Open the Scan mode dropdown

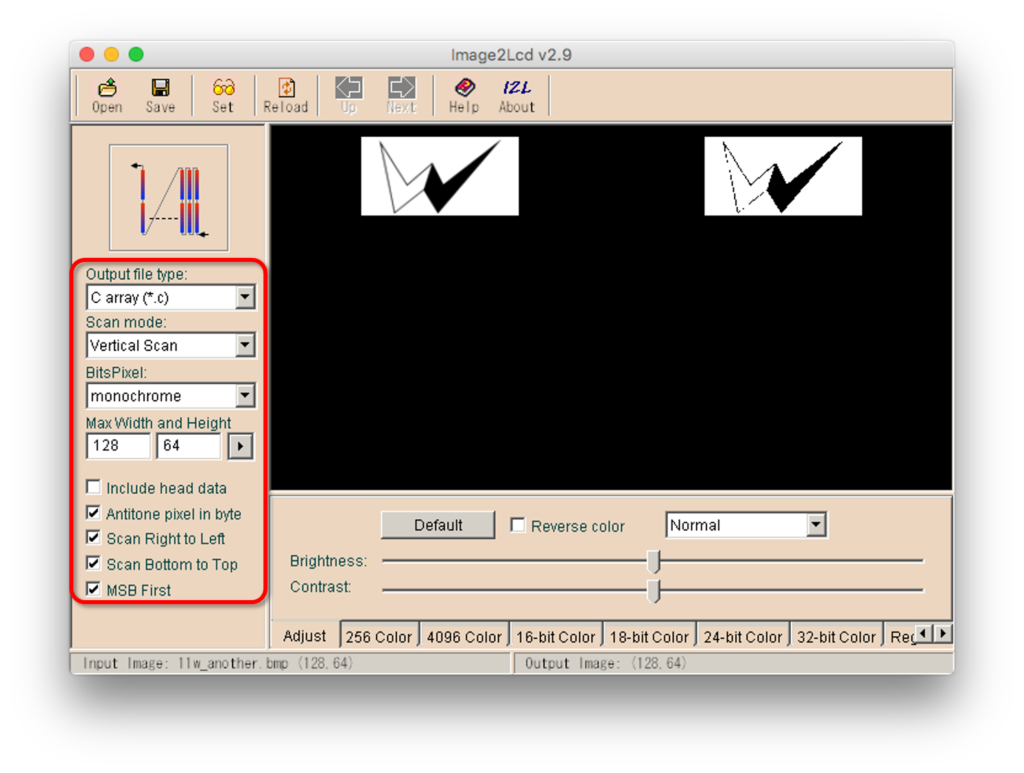(245, 345)
